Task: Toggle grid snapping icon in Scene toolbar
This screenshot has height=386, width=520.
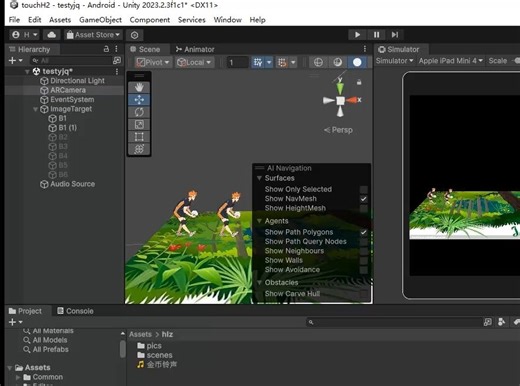Action: [x=258, y=62]
